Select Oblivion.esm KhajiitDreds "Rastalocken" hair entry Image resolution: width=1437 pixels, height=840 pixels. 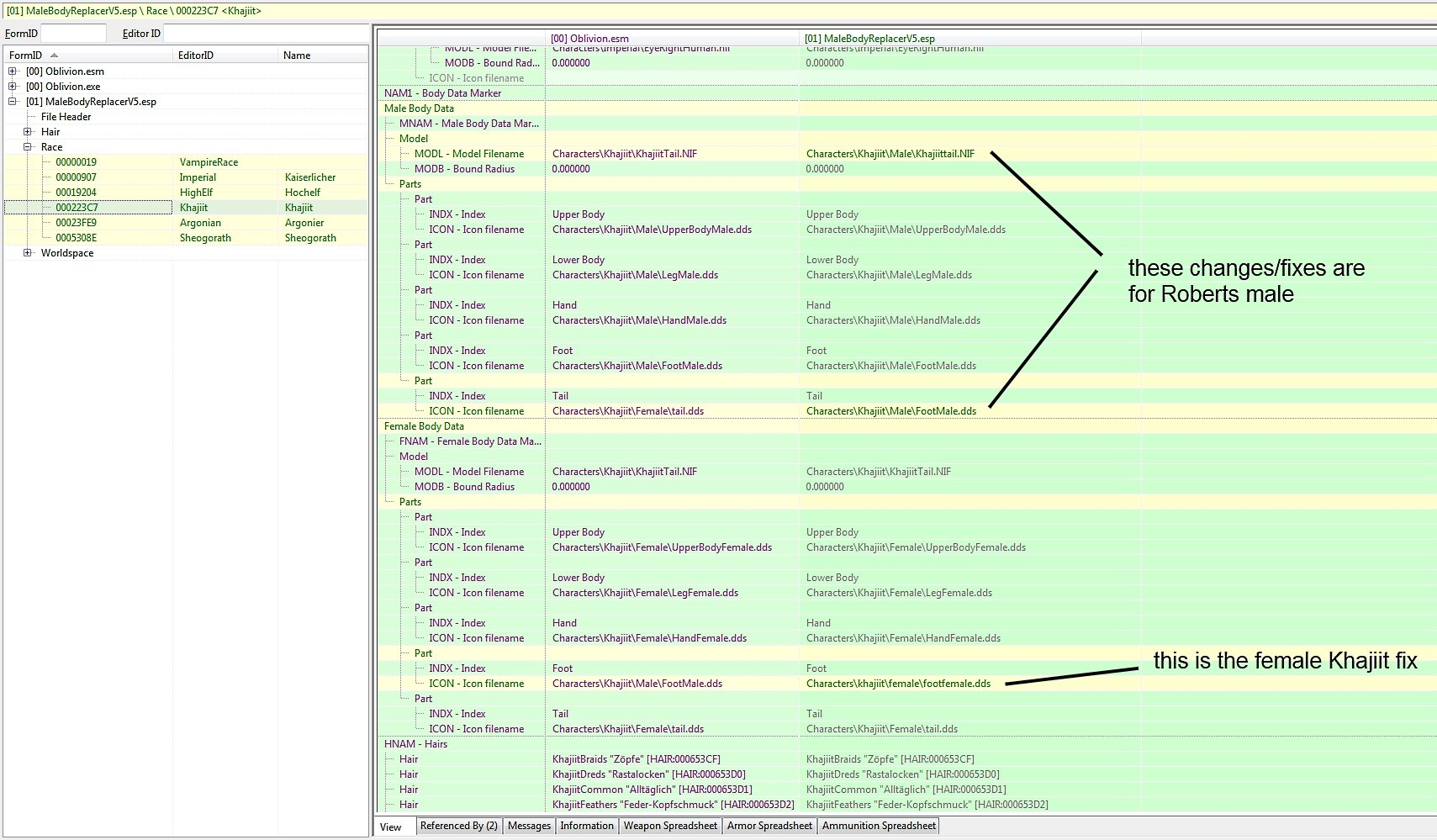point(648,774)
